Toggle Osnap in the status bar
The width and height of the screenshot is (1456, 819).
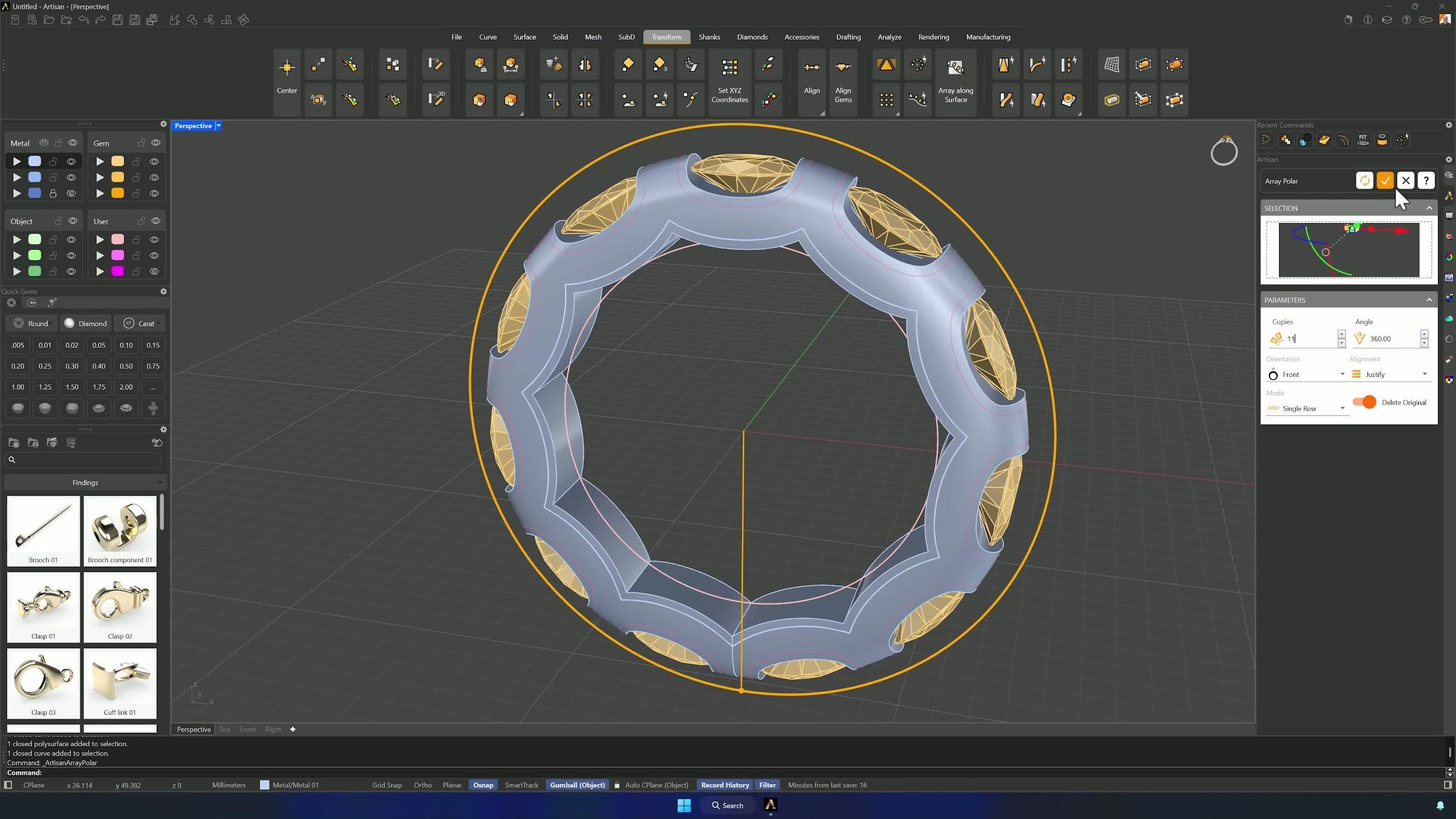[x=483, y=785]
